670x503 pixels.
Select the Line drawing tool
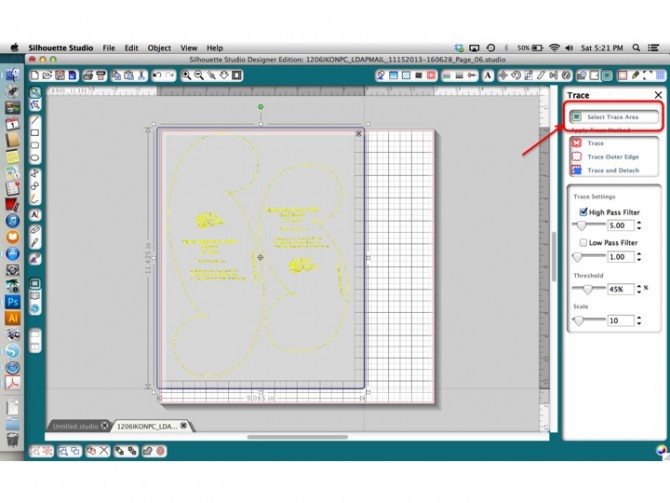pyautogui.click(x=35, y=120)
